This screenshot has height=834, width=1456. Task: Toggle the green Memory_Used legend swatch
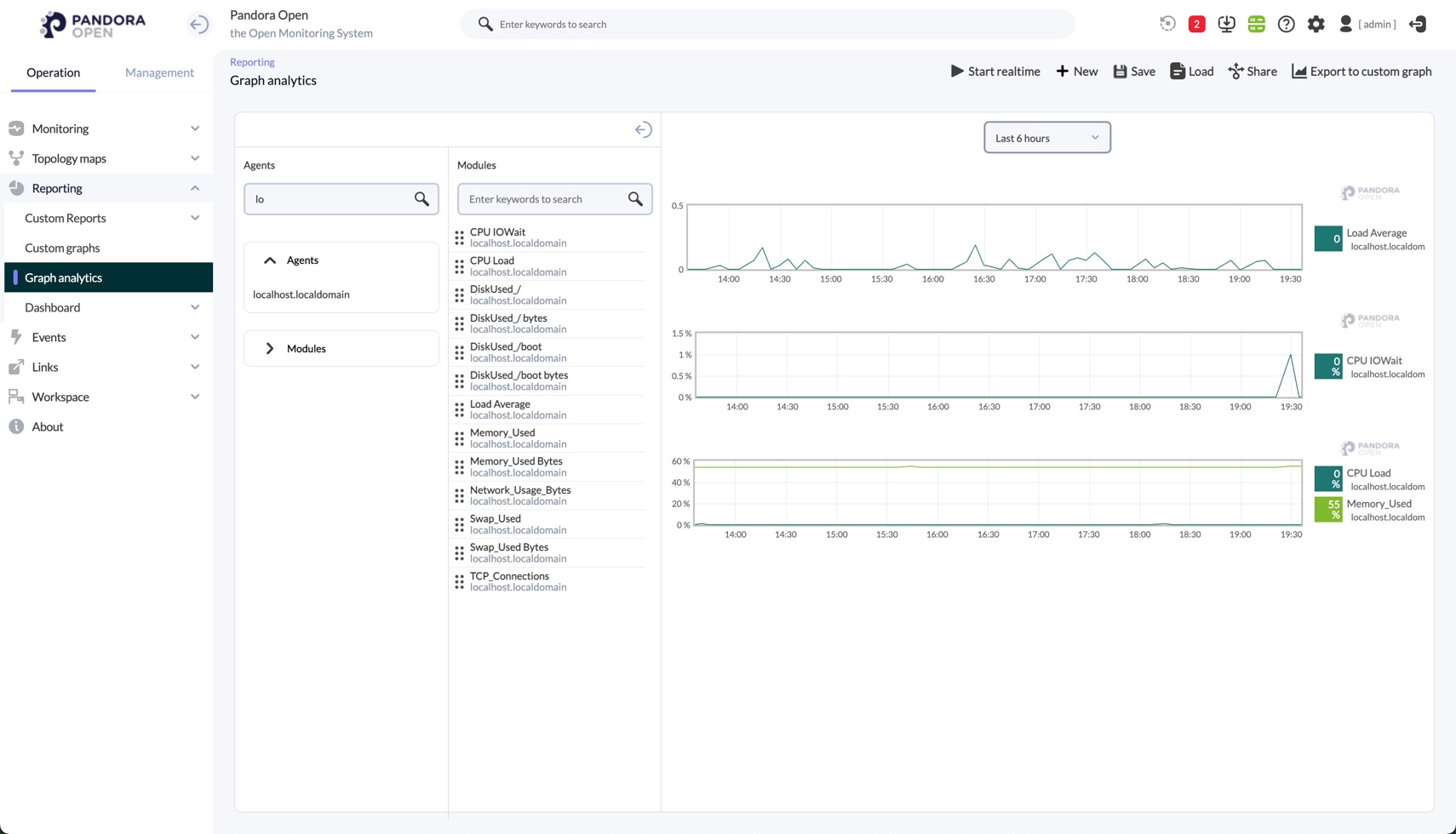click(x=1328, y=509)
